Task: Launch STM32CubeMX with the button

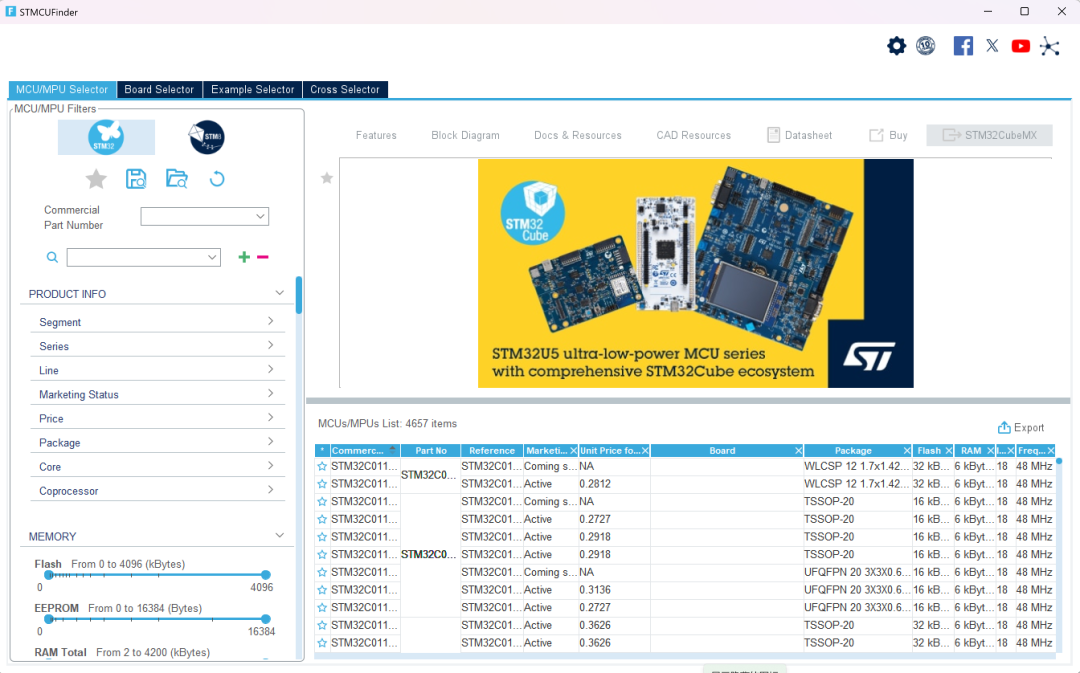Action: (x=989, y=135)
